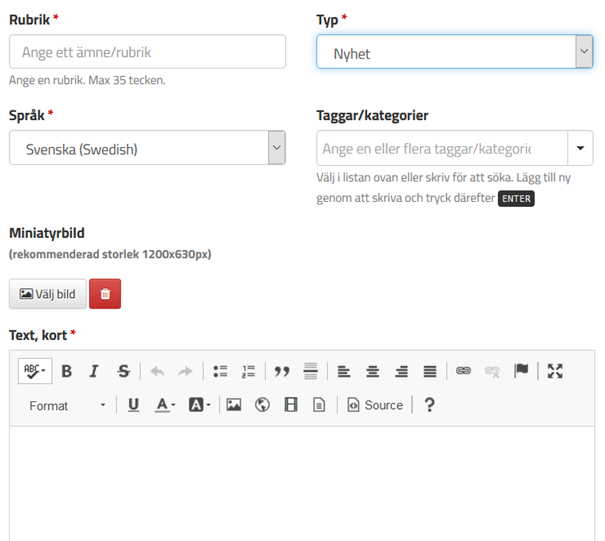Click the red trash delete image button

tap(105, 294)
